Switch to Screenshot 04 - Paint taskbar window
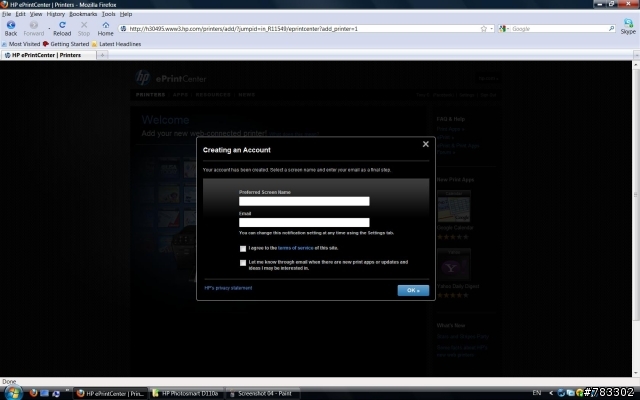Image resolution: width=640 pixels, height=400 pixels. pos(262,393)
